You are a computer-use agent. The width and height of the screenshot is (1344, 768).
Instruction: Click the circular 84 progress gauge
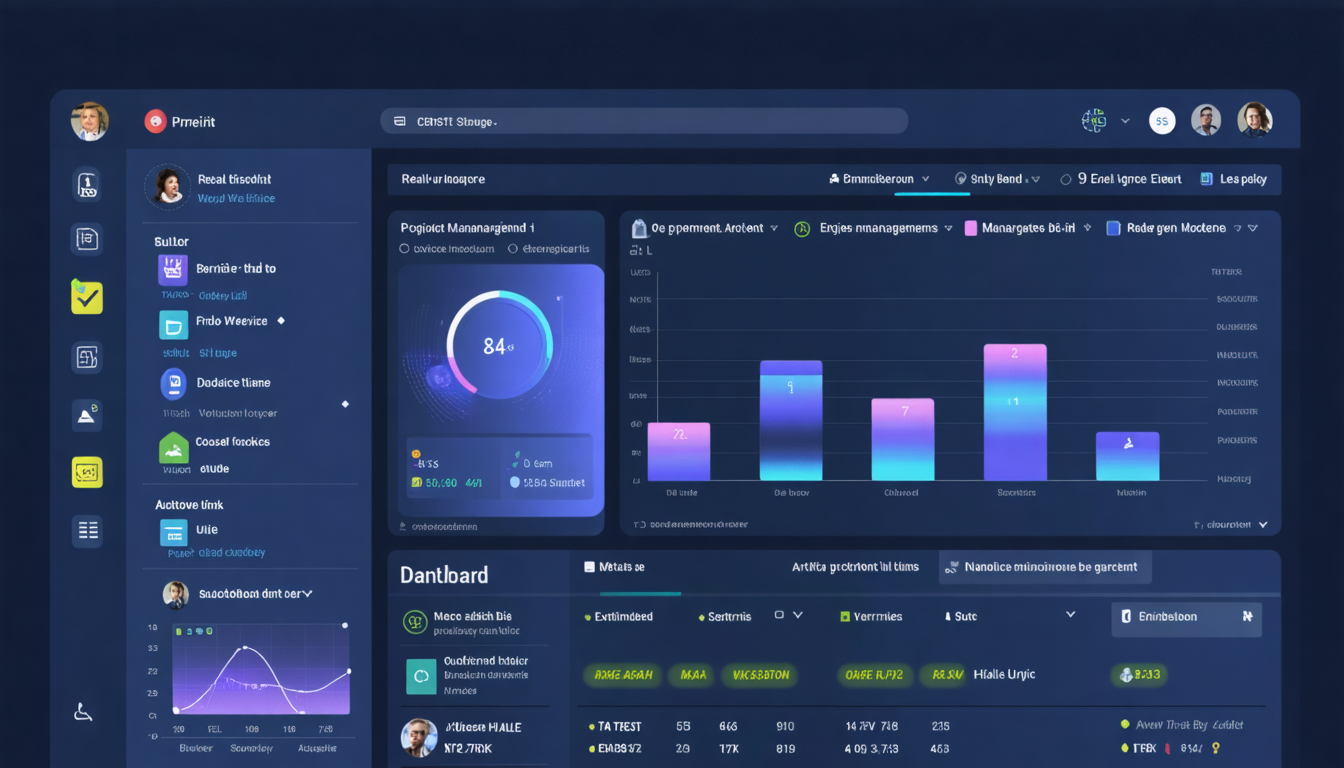coord(499,345)
